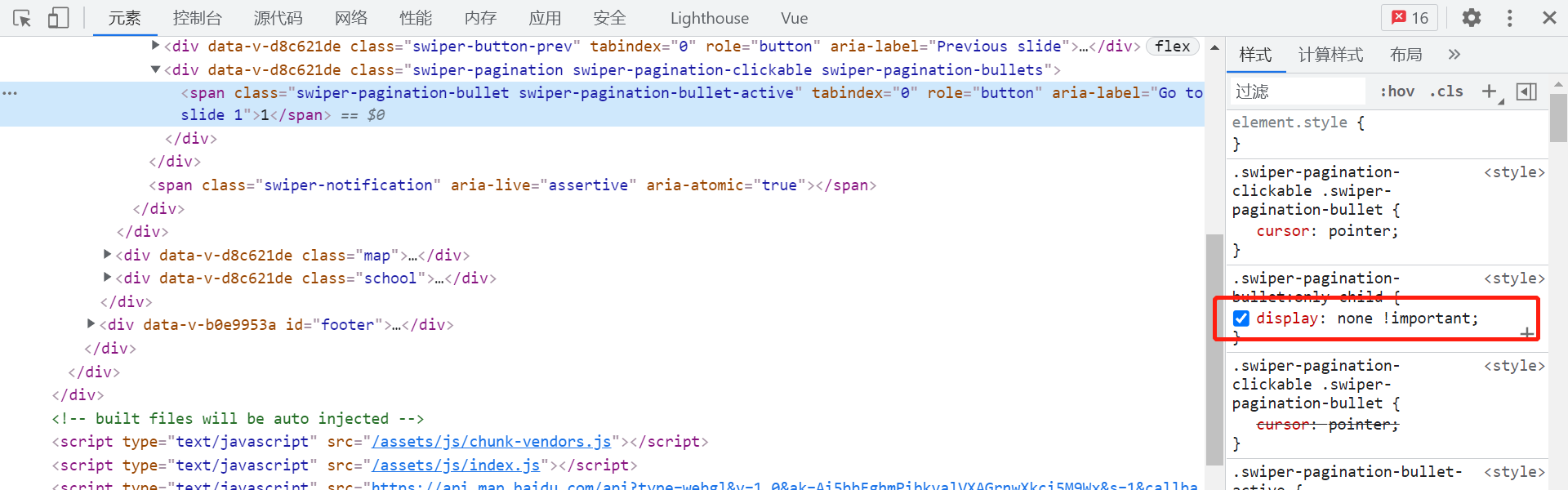Viewport: 1568px width, 490px height.
Task: Click the DOM tree scrollbar up arrow
Action: pyautogui.click(x=1214, y=47)
